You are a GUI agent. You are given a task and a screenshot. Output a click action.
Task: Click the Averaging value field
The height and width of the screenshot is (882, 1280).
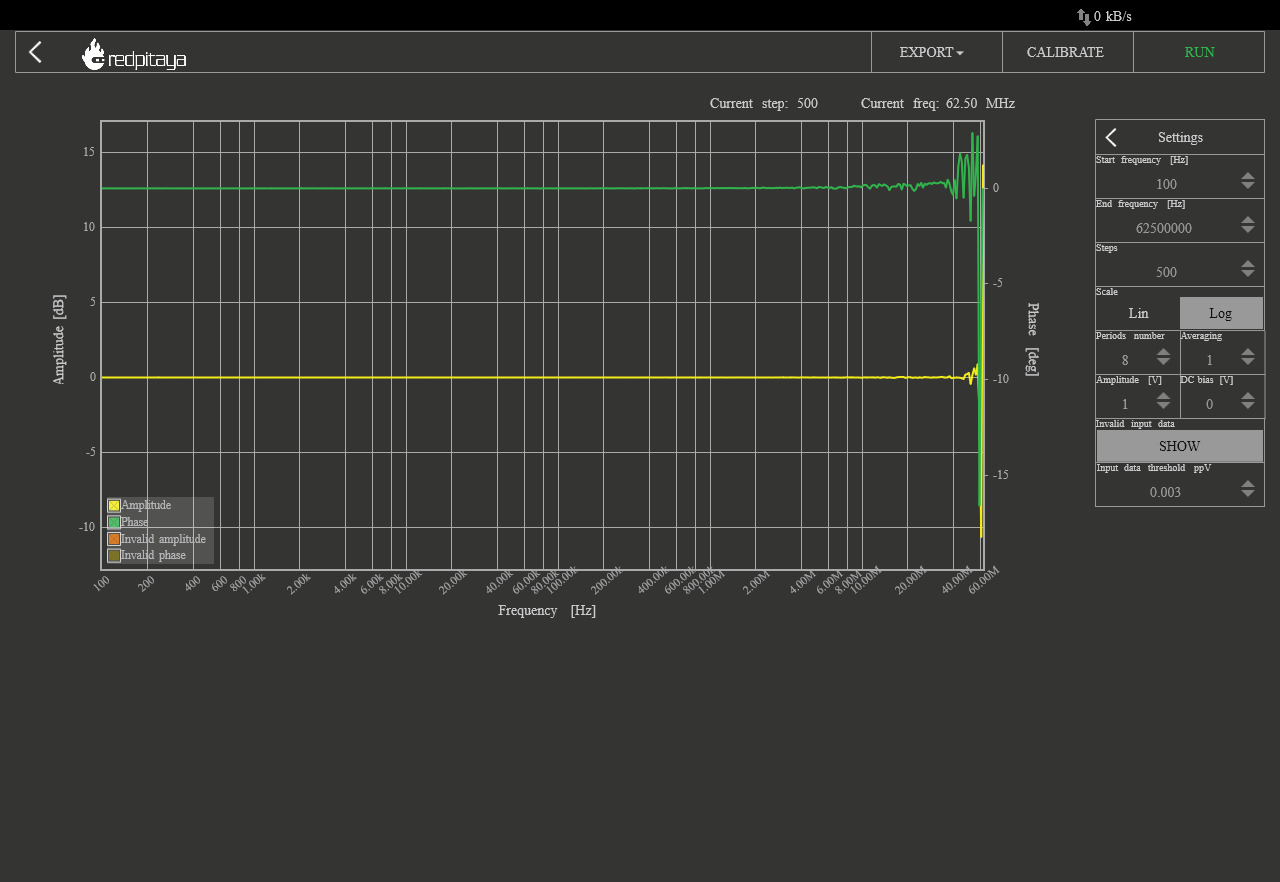[1209, 360]
